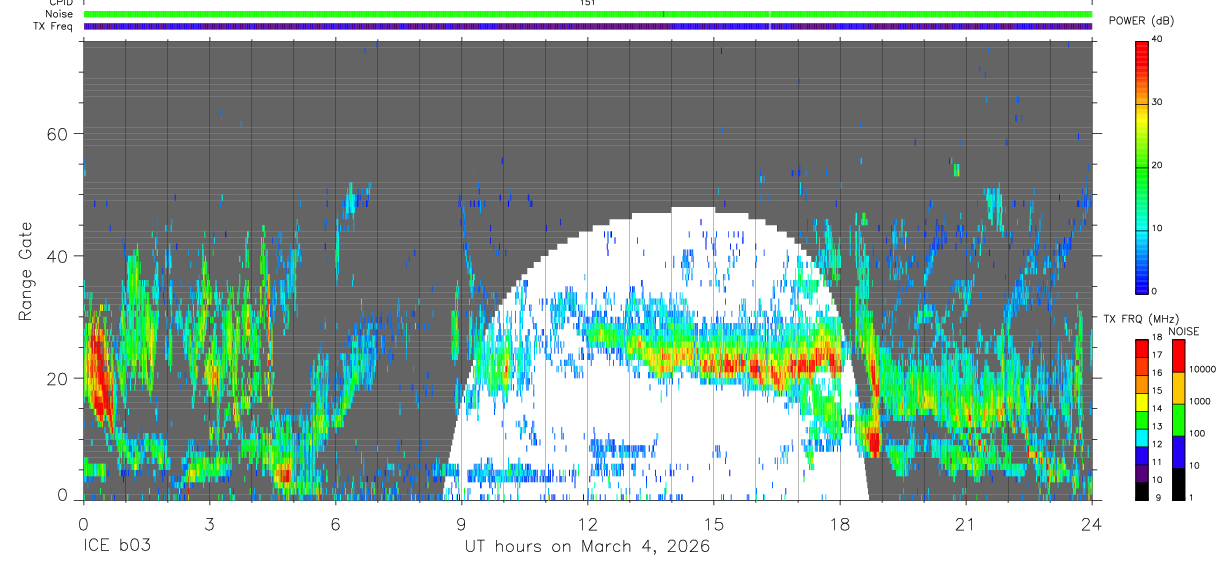1228x567 pixels.
Task: Click the 'NOISE' legend title
Action: [x=1183, y=331]
